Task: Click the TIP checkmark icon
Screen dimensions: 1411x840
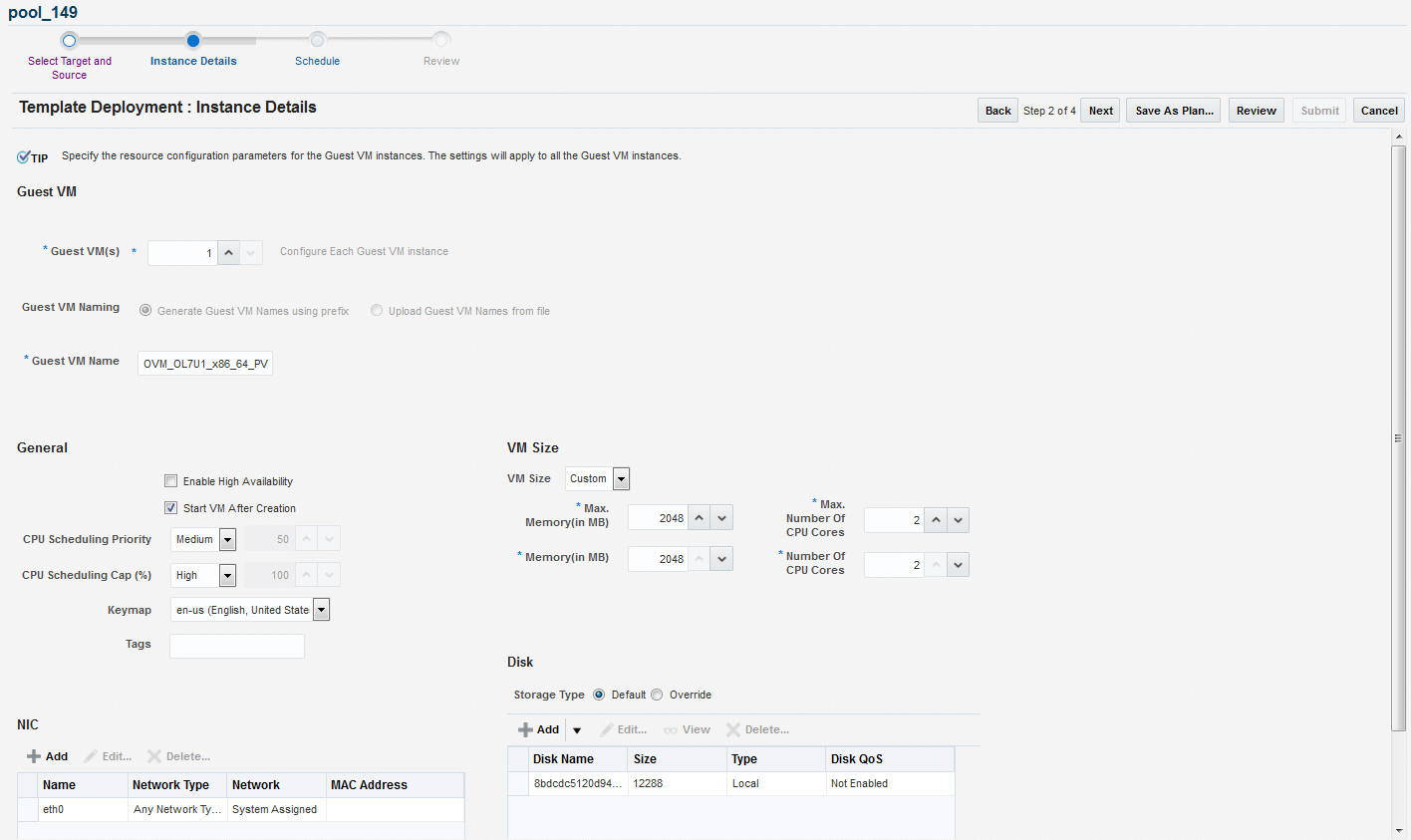Action: [x=24, y=157]
